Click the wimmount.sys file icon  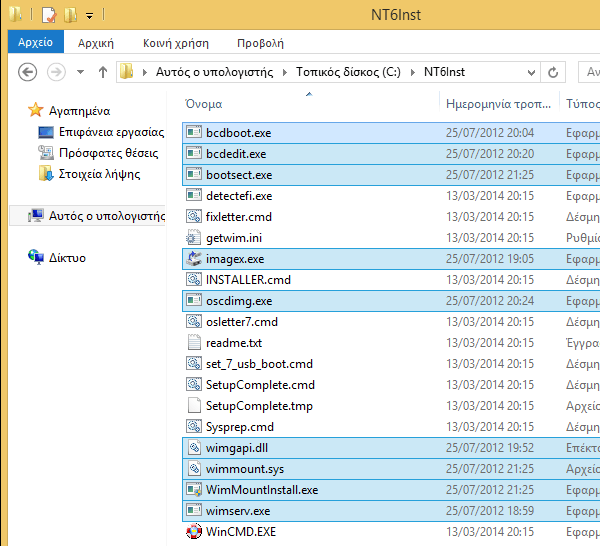pos(194,468)
